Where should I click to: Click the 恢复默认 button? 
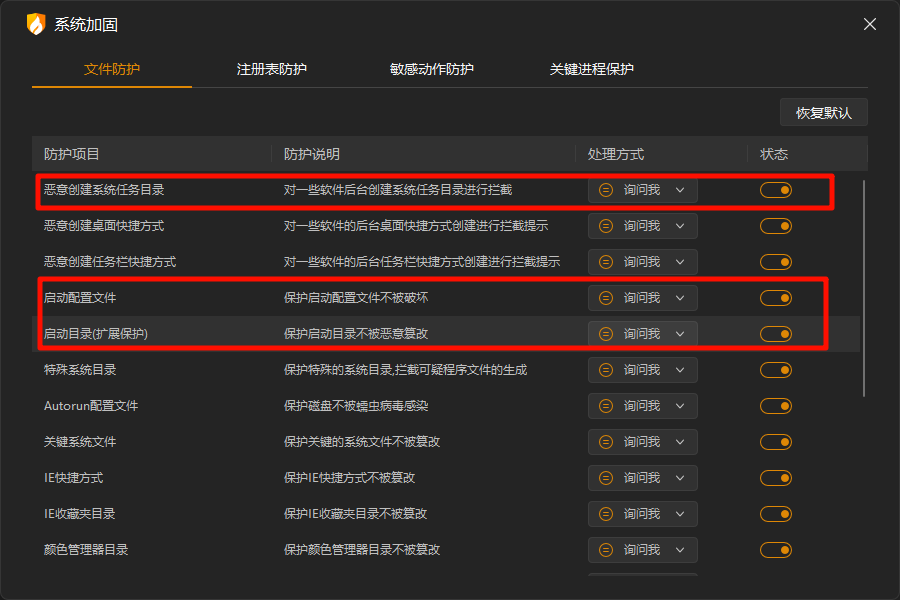pyautogui.click(x=824, y=113)
